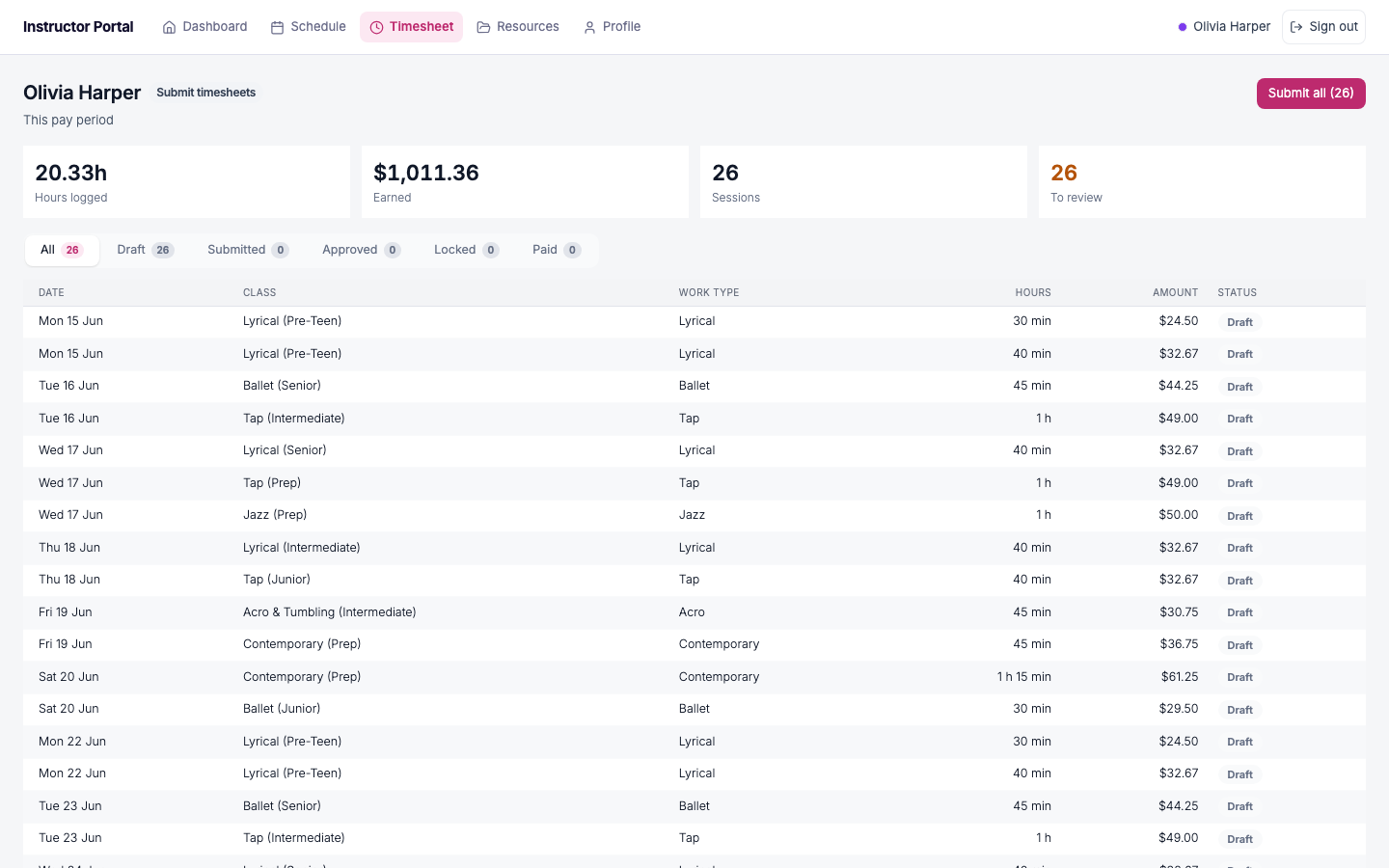Switch to the Locked filter tab

point(466,250)
